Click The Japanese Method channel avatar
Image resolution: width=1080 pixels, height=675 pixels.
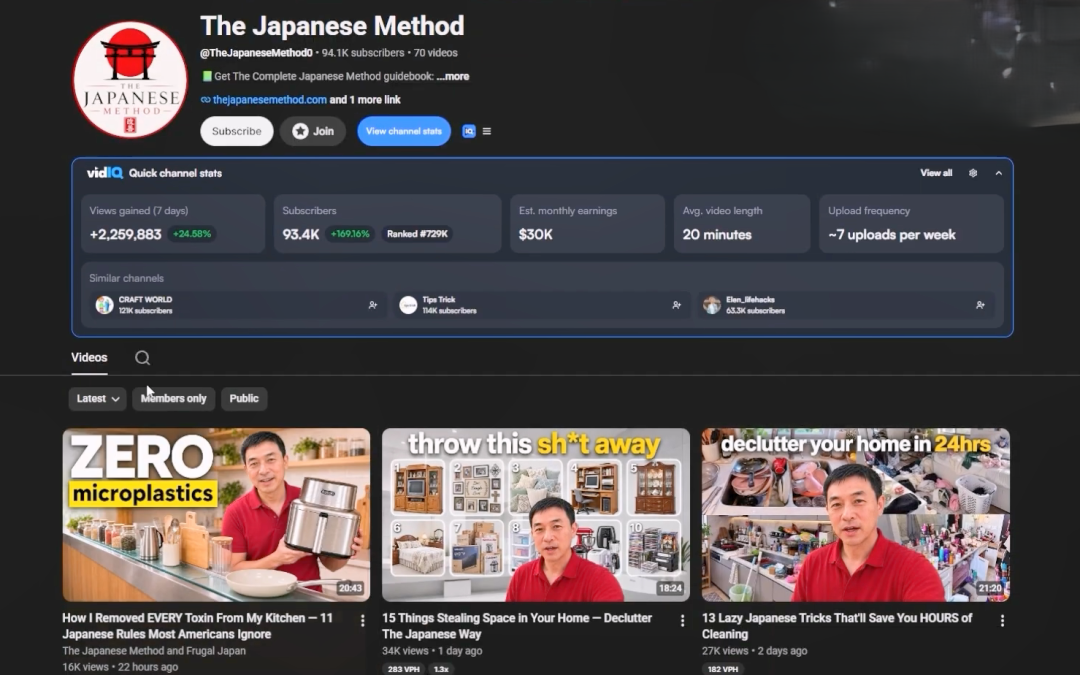tap(129, 79)
